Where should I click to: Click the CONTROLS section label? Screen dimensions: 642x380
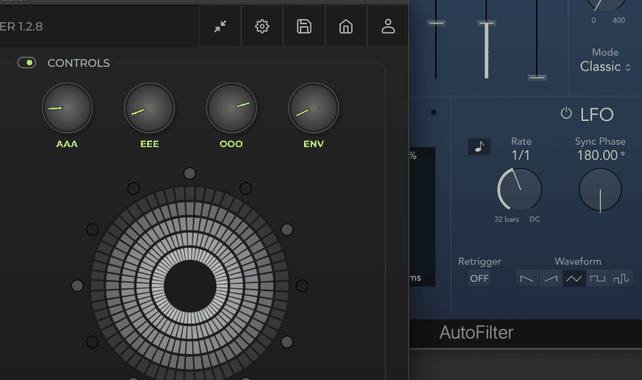tap(79, 63)
